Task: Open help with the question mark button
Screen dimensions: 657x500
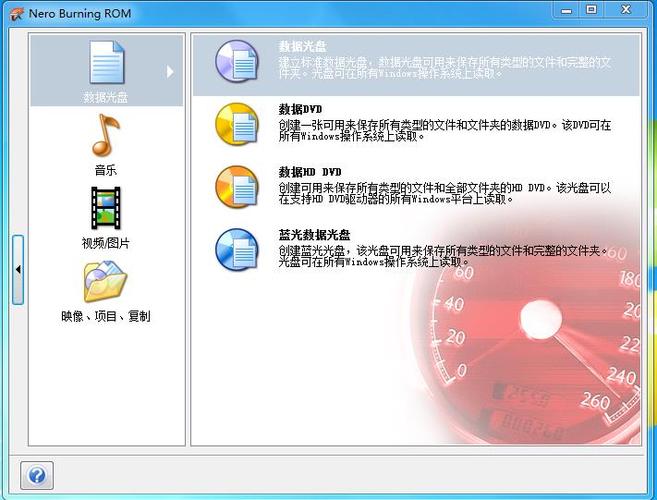Action: coord(36,475)
